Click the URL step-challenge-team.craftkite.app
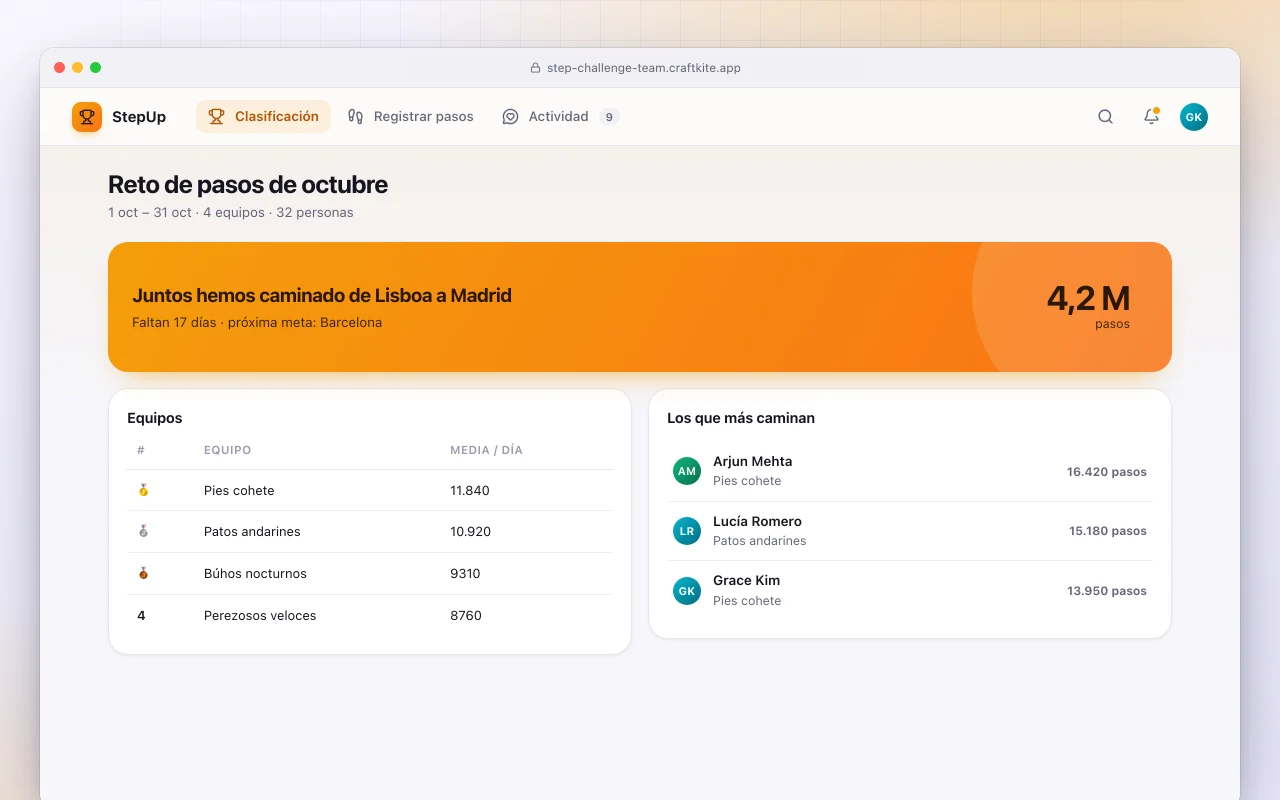This screenshot has width=1280, height=800. coord(644,68)
